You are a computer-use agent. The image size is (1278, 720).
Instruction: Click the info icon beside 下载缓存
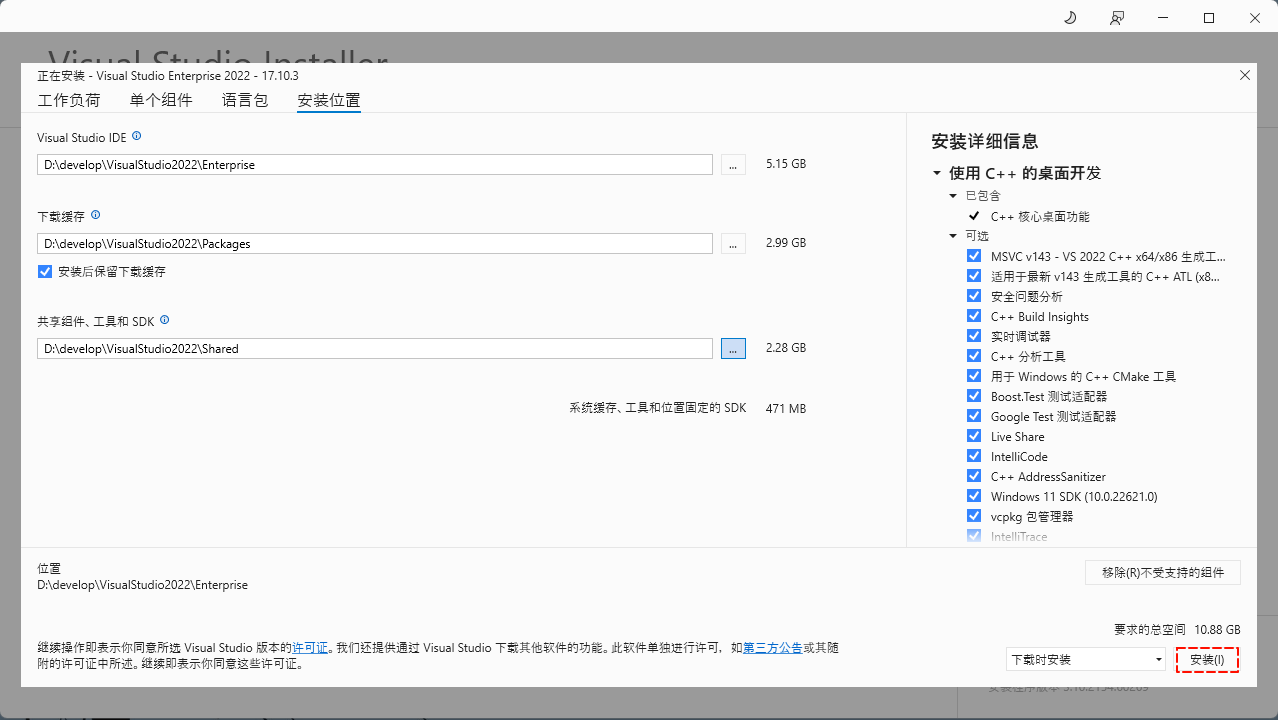96,215
